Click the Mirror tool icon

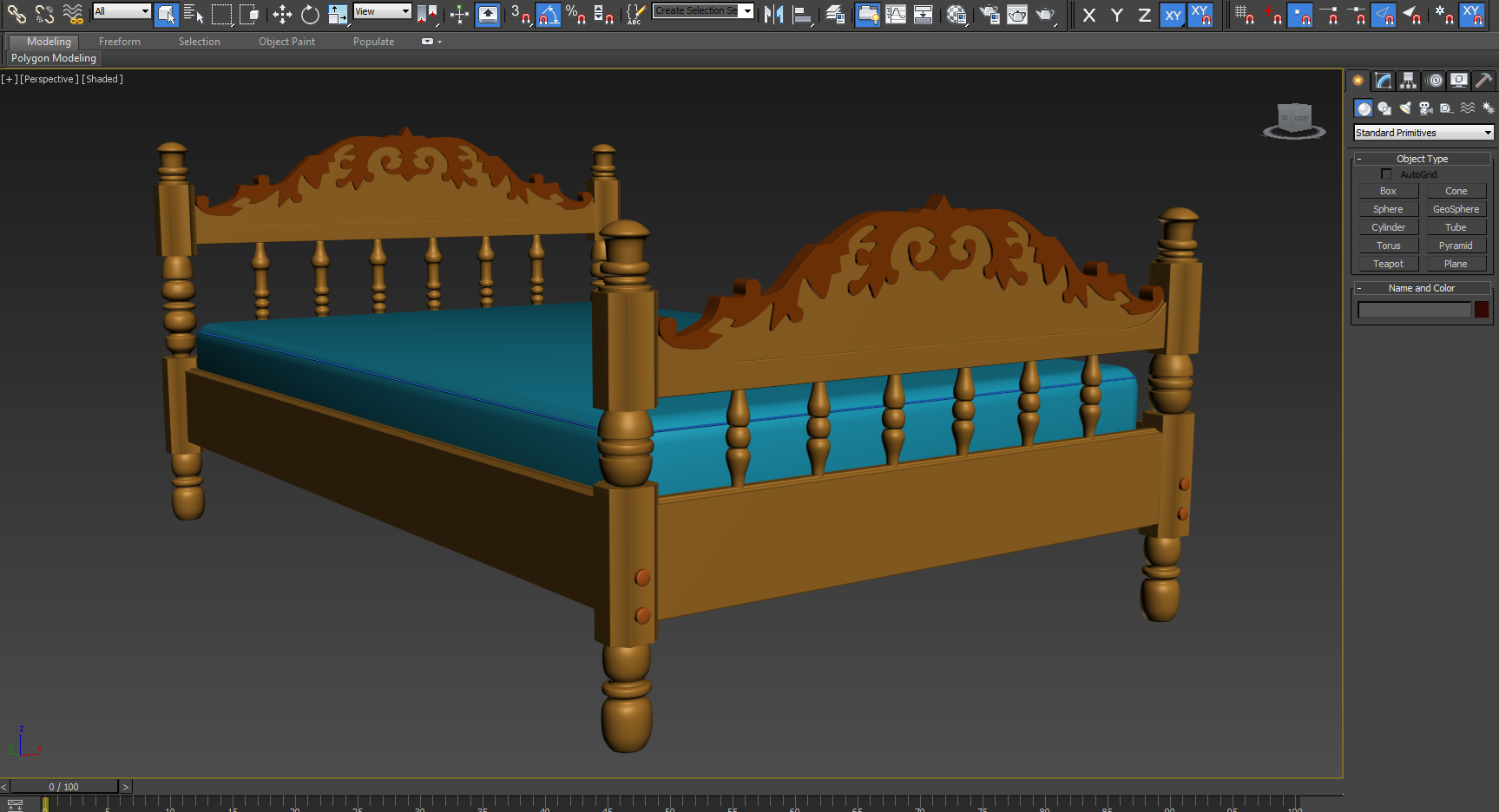[773, 14]
